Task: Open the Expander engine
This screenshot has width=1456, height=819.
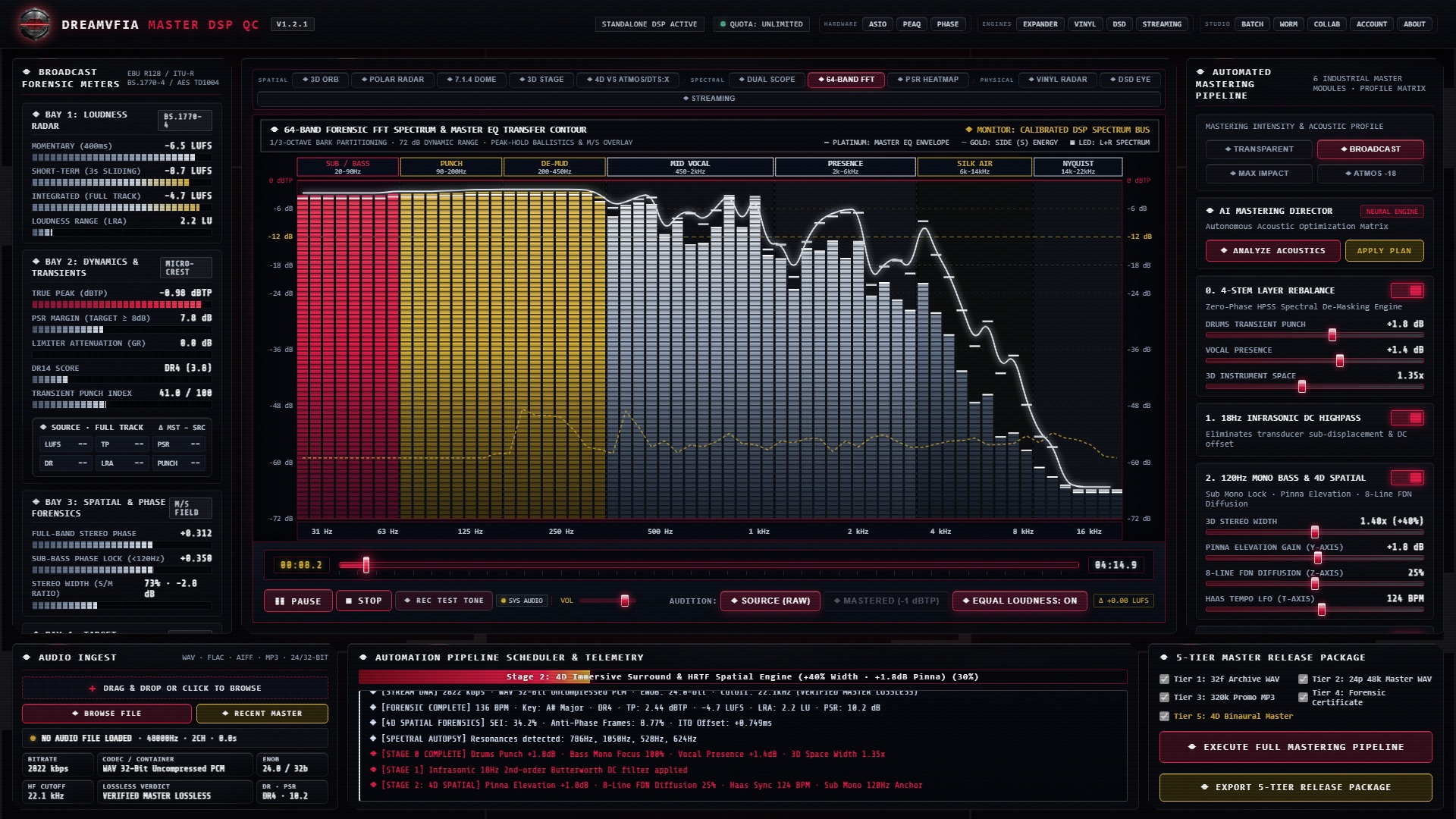Action: pos(1040,24)
